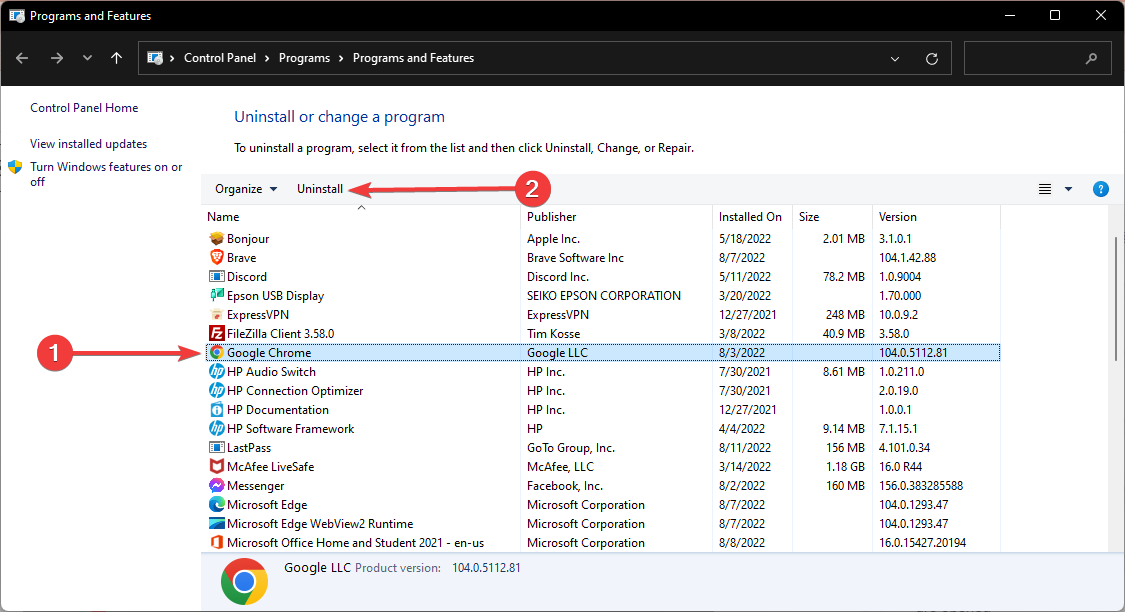Open the Organize dropdown menu
Screen dimensions: 1125x612
pos(246,189)
